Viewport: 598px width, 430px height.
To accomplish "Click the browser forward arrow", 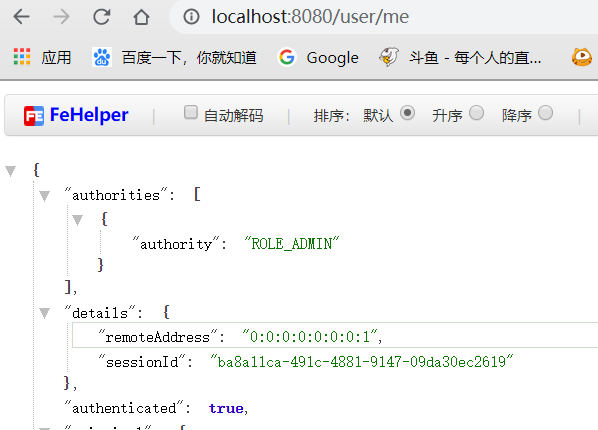I will pyautogui.click(x=61, y=17).
